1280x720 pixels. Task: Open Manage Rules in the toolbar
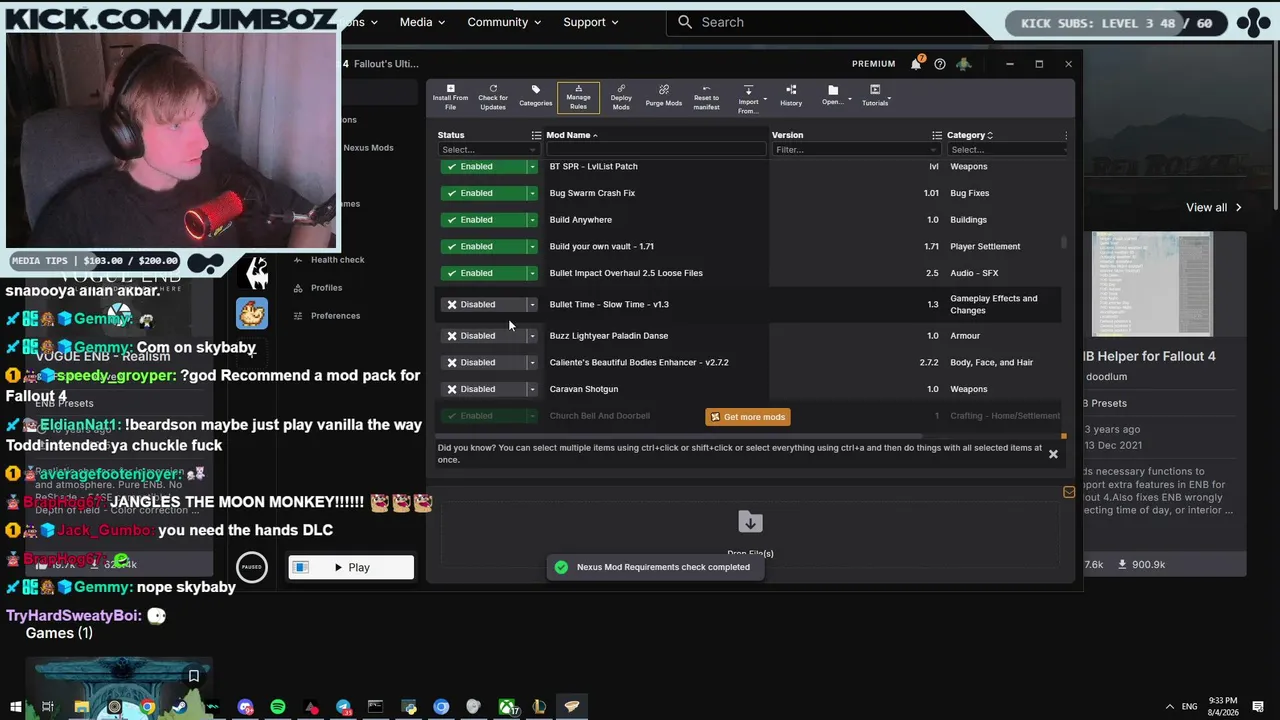tap(578, 97)
